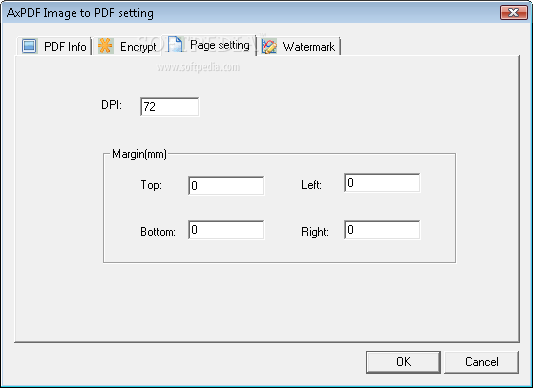Dismiss dialog with Cancel button
Image resolution: width=533 pixels, height=388 pixels.
point(482,362)
